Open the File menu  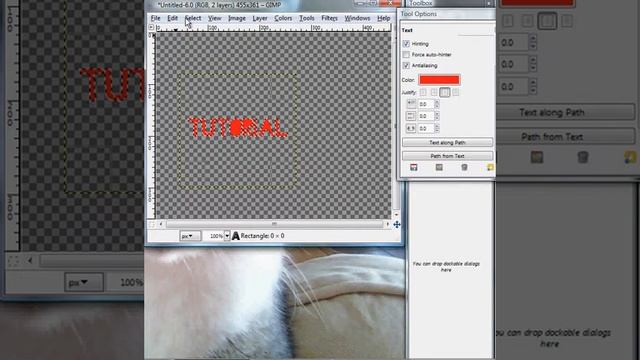tap(156, 18)
